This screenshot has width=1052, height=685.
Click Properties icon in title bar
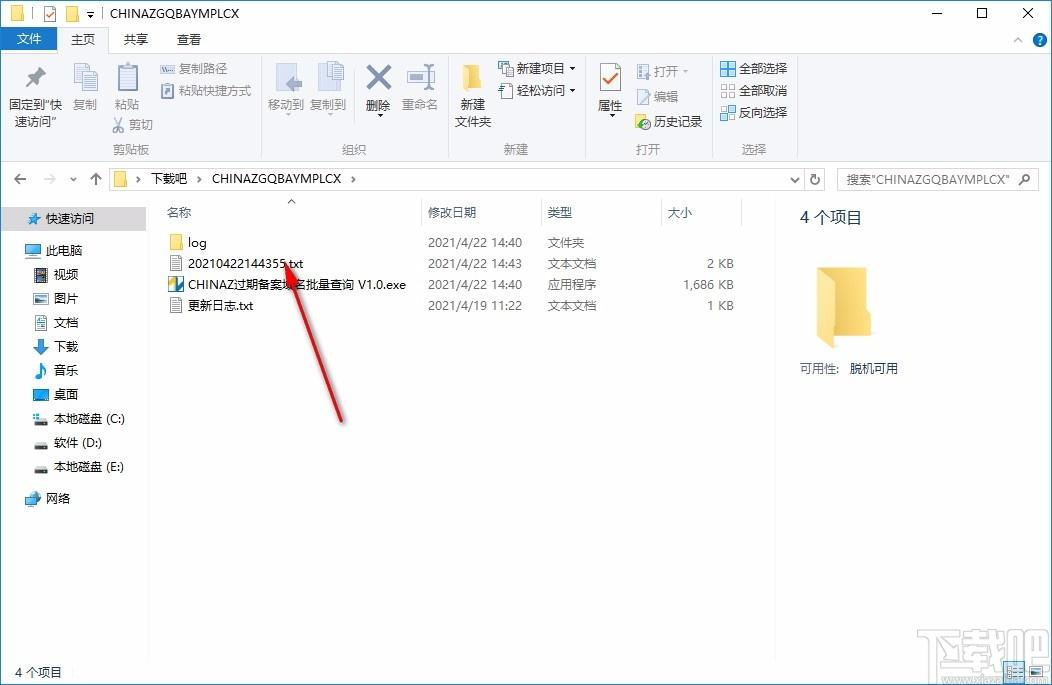pyautogui.click(x=50, y=13)
